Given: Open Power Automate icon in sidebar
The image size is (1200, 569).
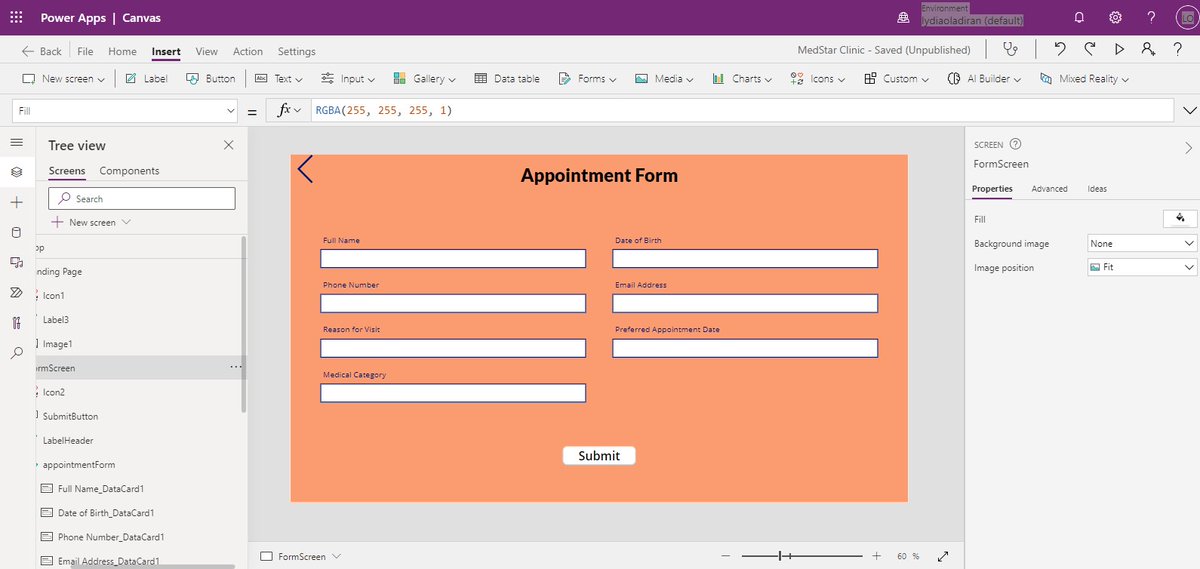Looking at the screenshot, I should [x=16, y=292].
